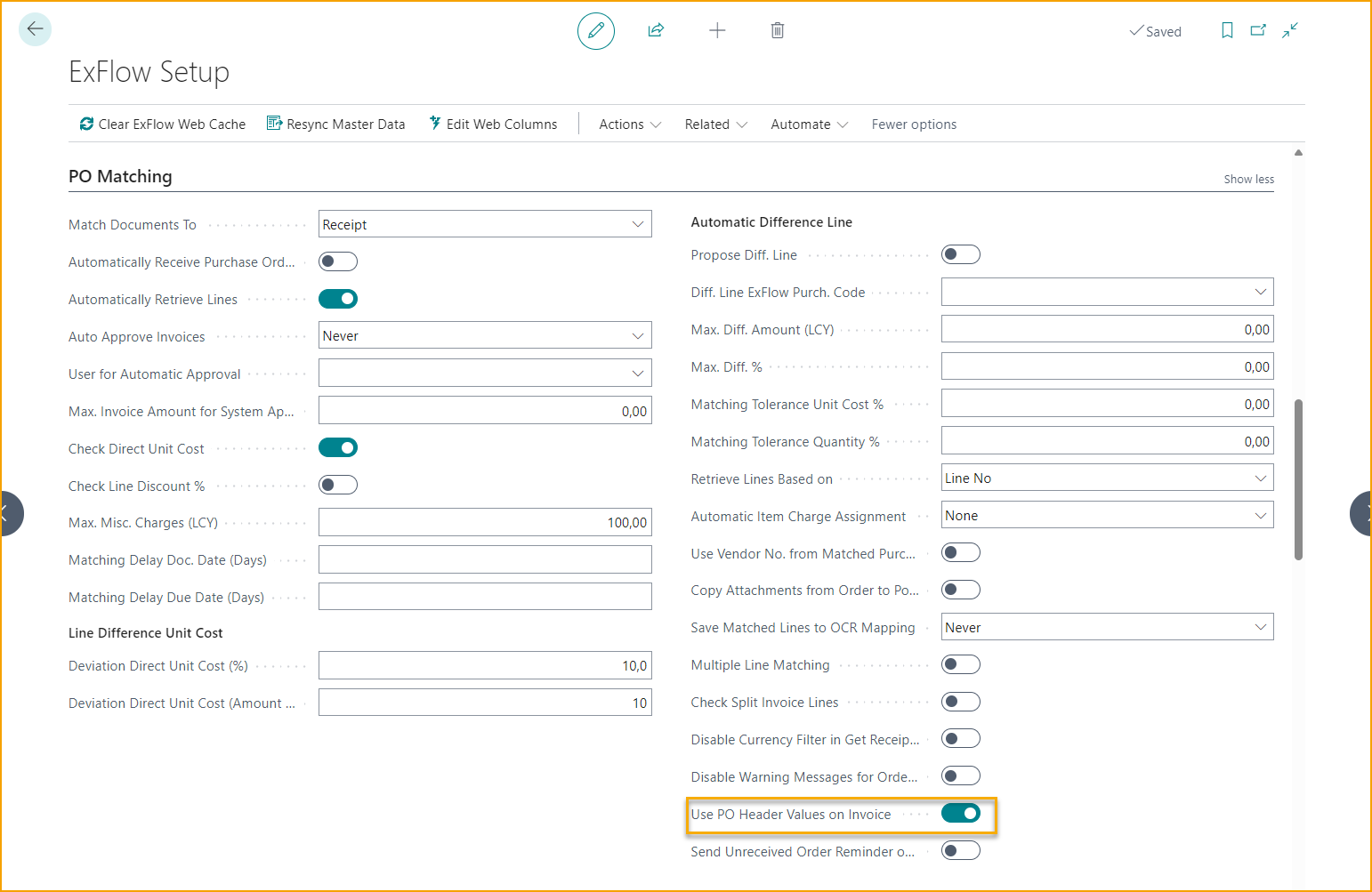Click Deviation Direct Unit Cost (Amount) field
The height and width of the screenshot is (892, 1372).
click(485, 703)
